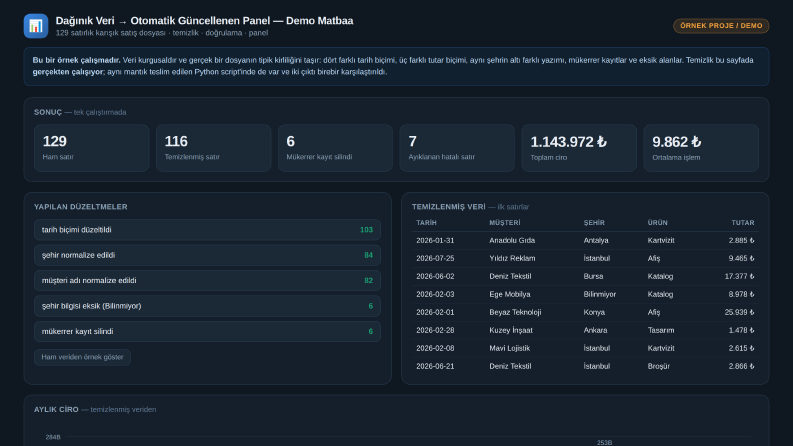The image size is (793, 446).
Task: Select the Temizlenmiş satır 116 stat card
Action: click(213, 148)
